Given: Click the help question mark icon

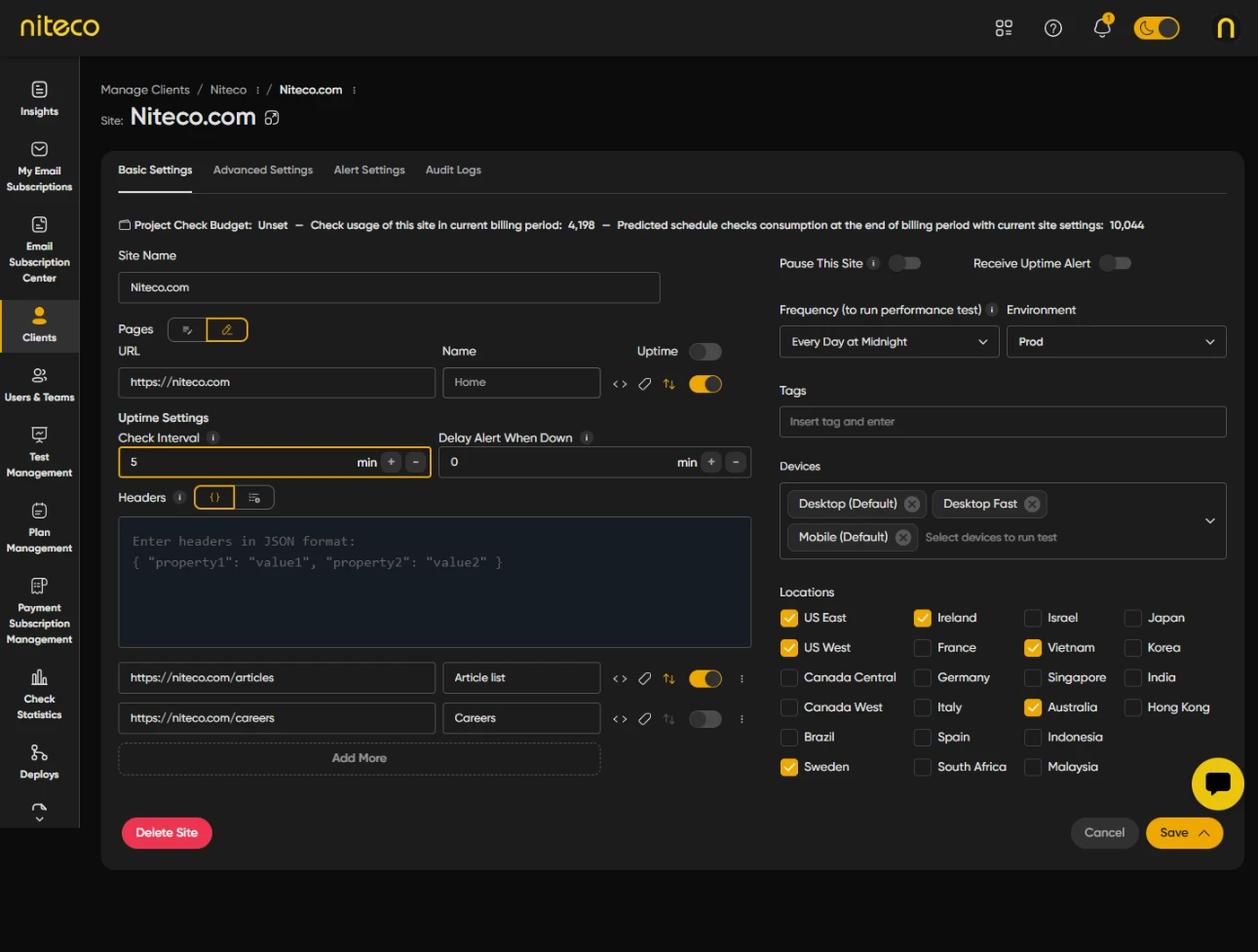Looking at the screenshot, I should tap(1052, 28).
